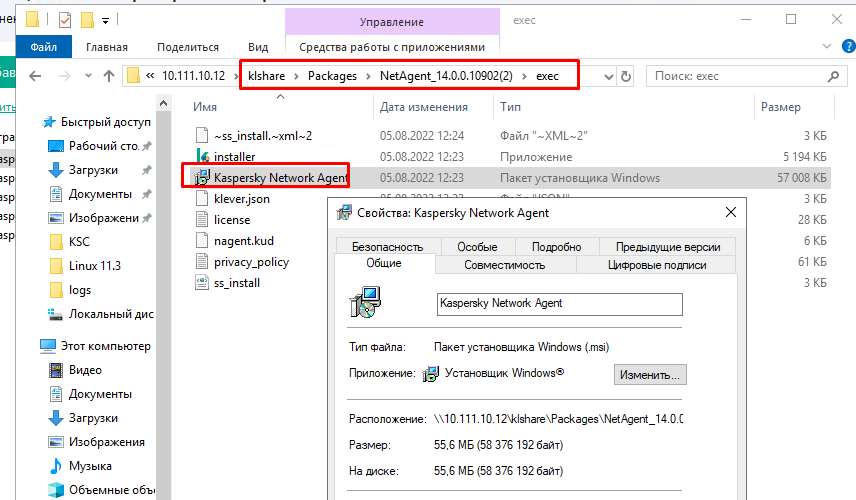Open Видео under Этот компьютер
The height and width of the screenshot is (500, 856).
(85, 370)
